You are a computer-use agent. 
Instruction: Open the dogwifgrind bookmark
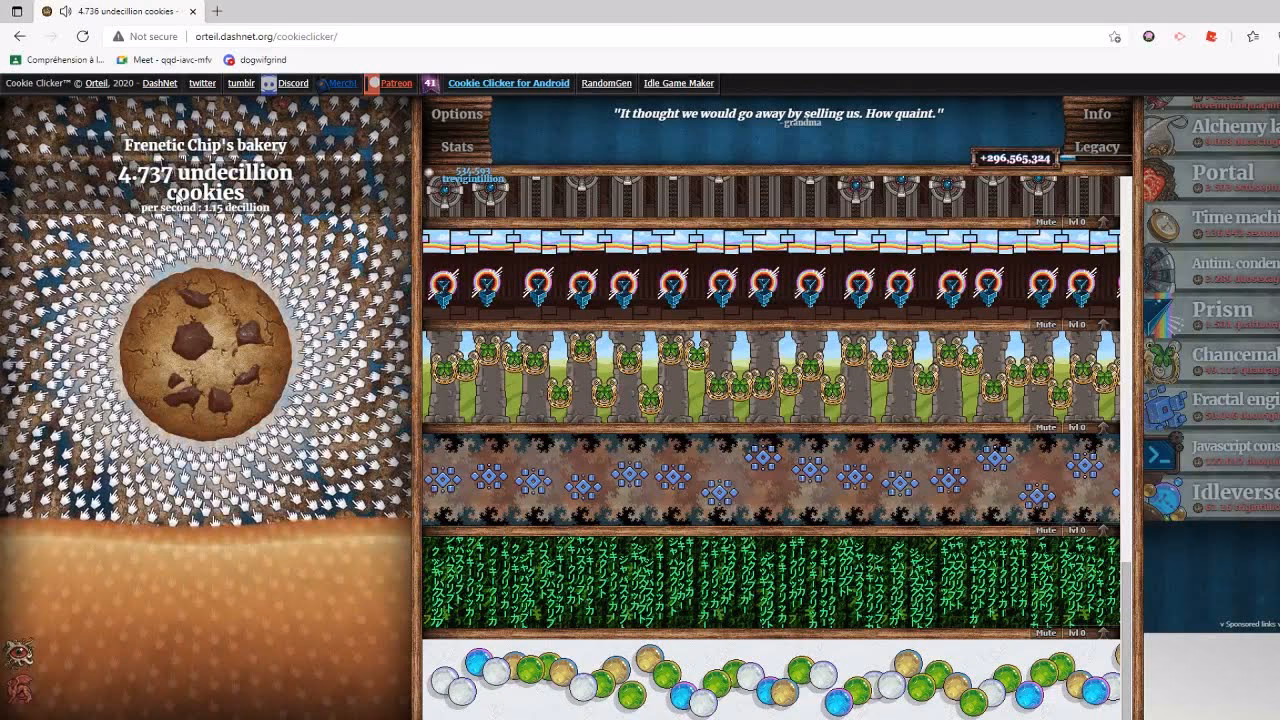(x=255, y=60)
